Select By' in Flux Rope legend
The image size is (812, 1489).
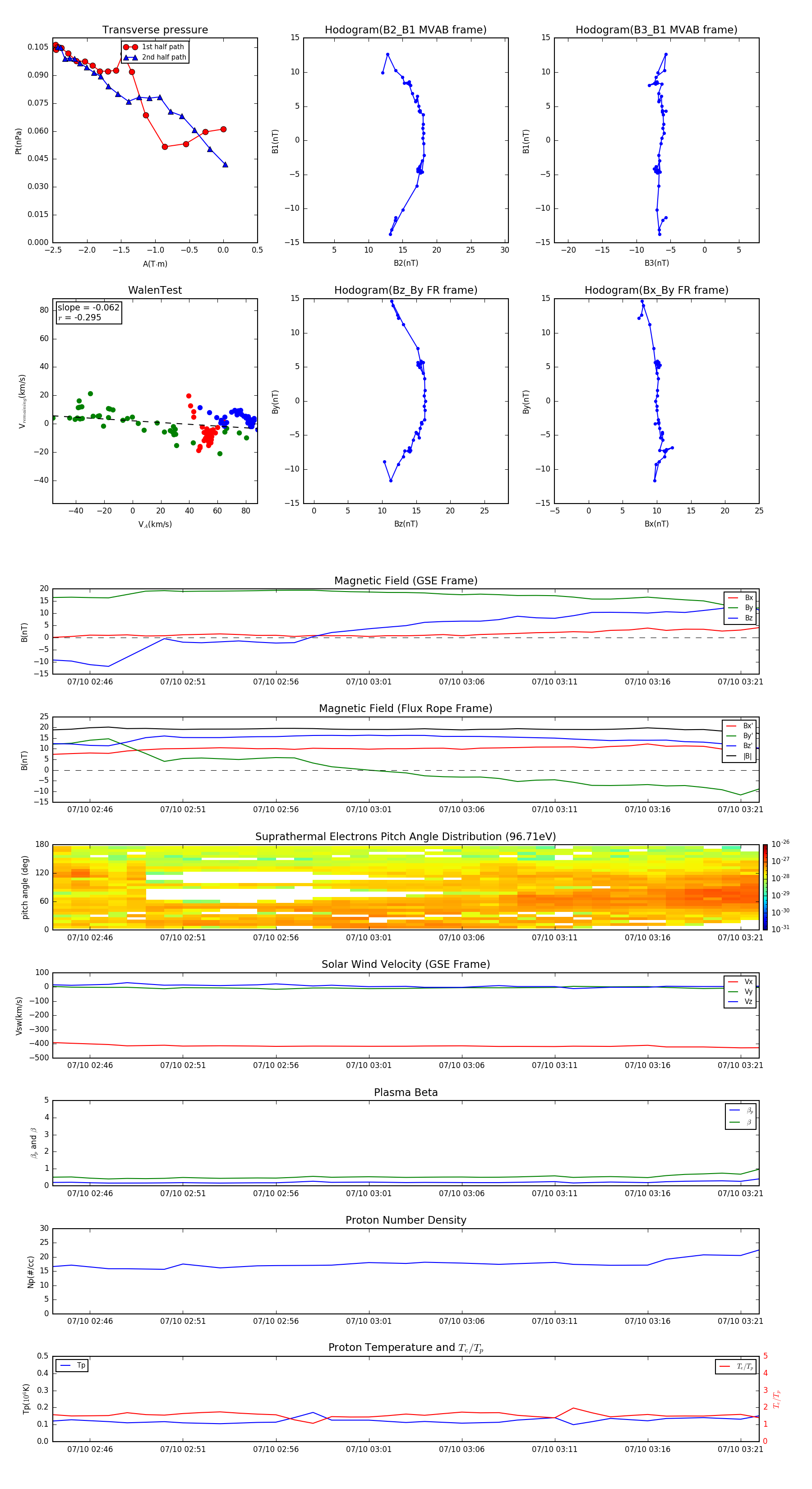739,736
